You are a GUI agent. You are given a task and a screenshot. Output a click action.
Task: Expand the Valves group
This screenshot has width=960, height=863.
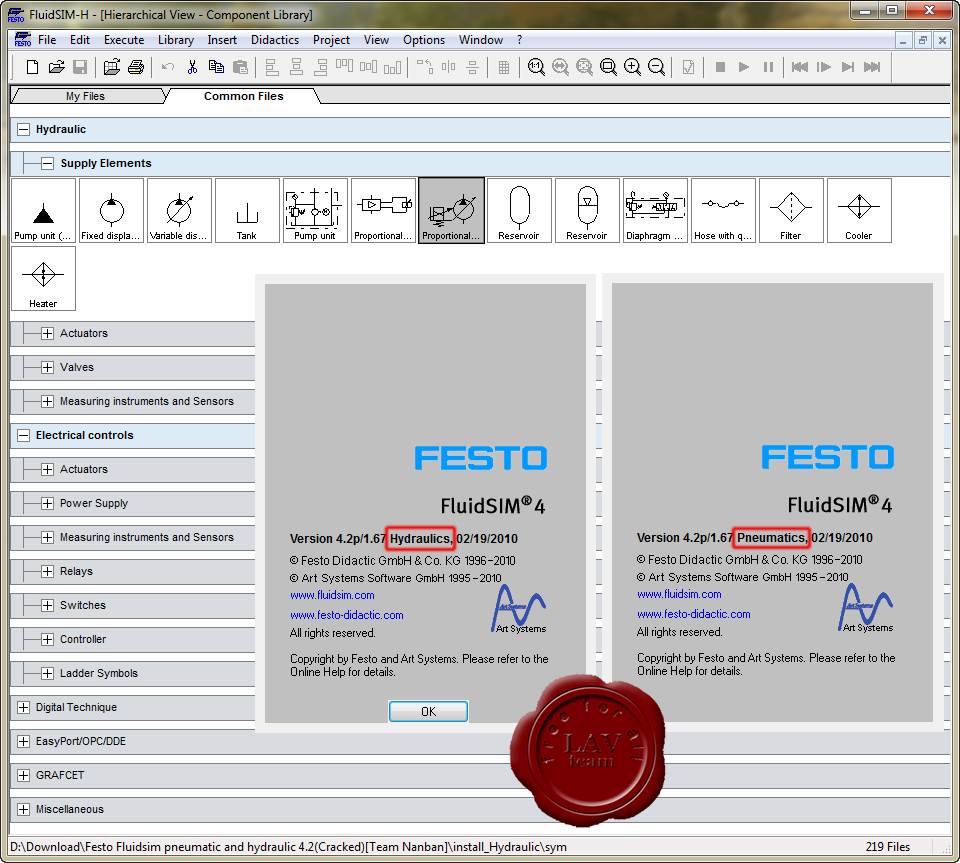(x=47, y=367)
